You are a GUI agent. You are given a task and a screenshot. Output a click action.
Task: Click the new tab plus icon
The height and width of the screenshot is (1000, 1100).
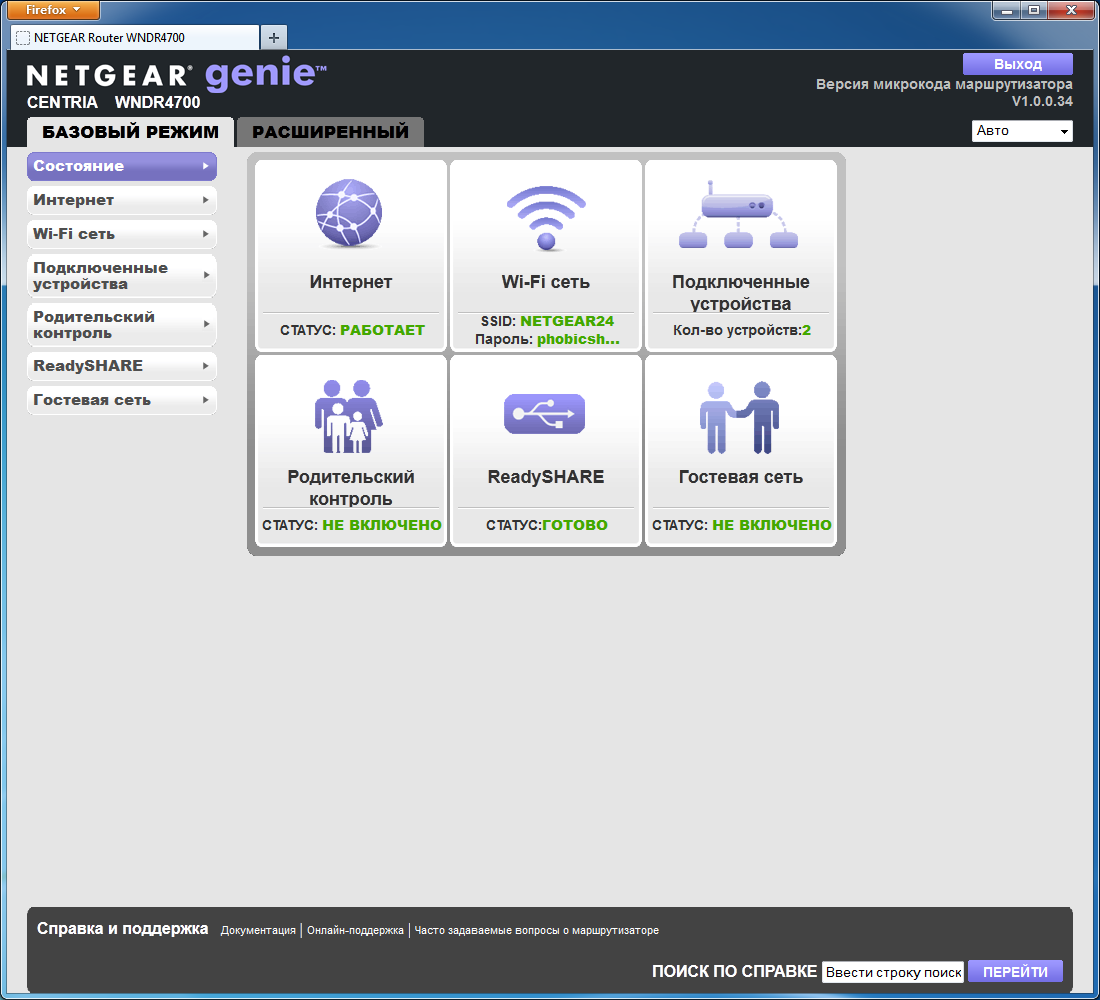click(x=273, y=38)
